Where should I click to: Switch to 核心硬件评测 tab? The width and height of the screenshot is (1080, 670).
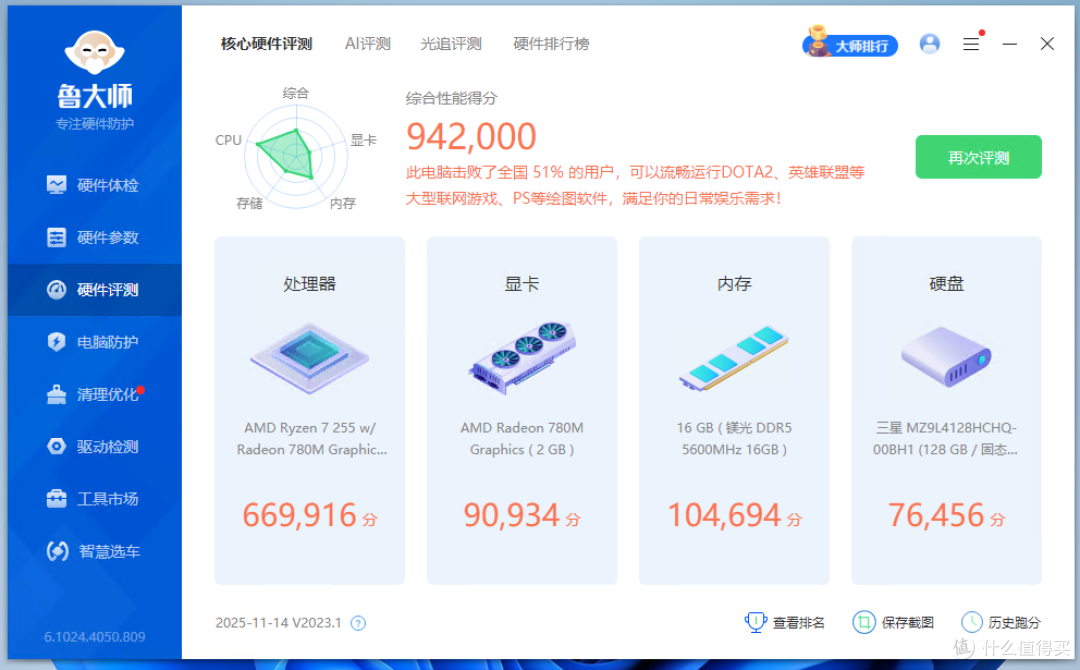[x=267, y=44]
